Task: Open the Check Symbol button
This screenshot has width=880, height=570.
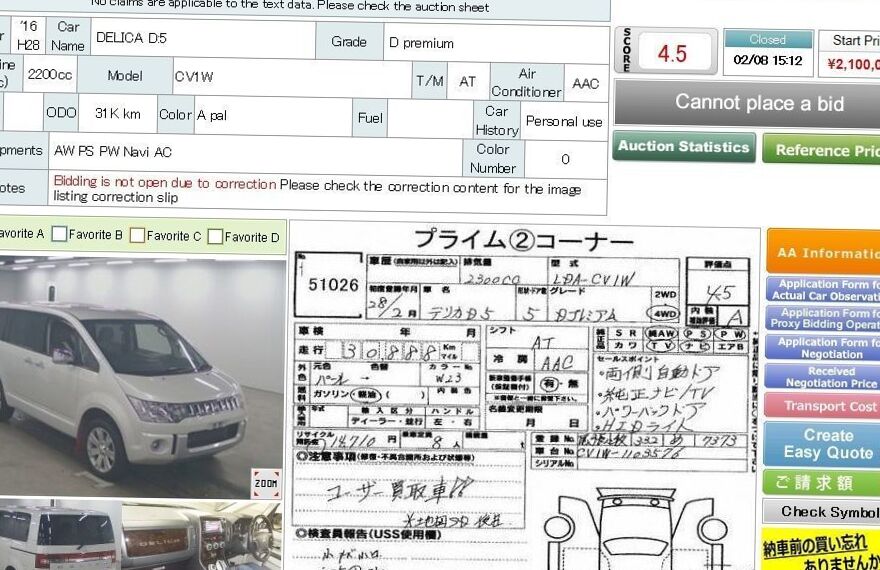Action: tap(821, 512)
